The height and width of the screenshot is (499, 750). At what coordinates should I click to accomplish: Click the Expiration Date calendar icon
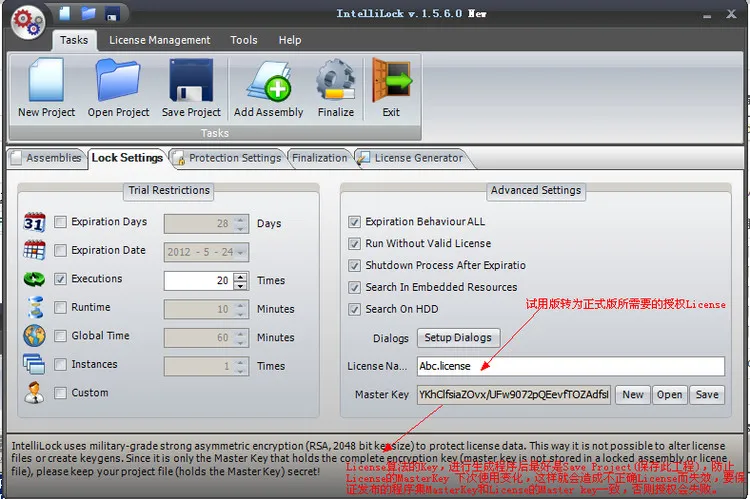pyautogui.click(x=34, y=250)
